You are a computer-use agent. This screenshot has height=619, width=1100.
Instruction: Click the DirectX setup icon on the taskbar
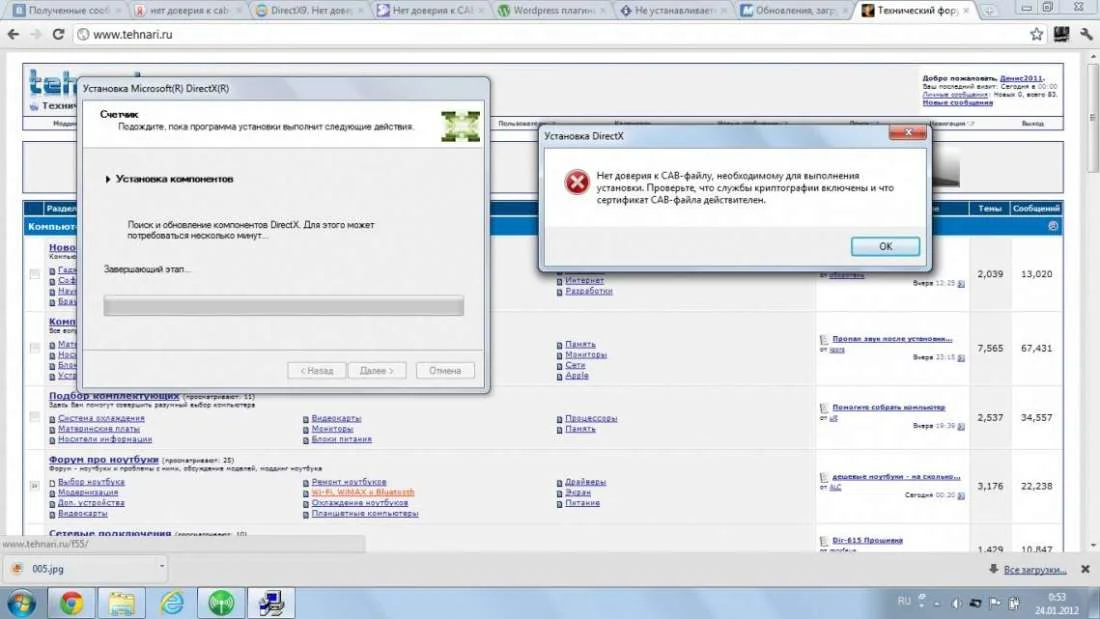click(271, 604)
